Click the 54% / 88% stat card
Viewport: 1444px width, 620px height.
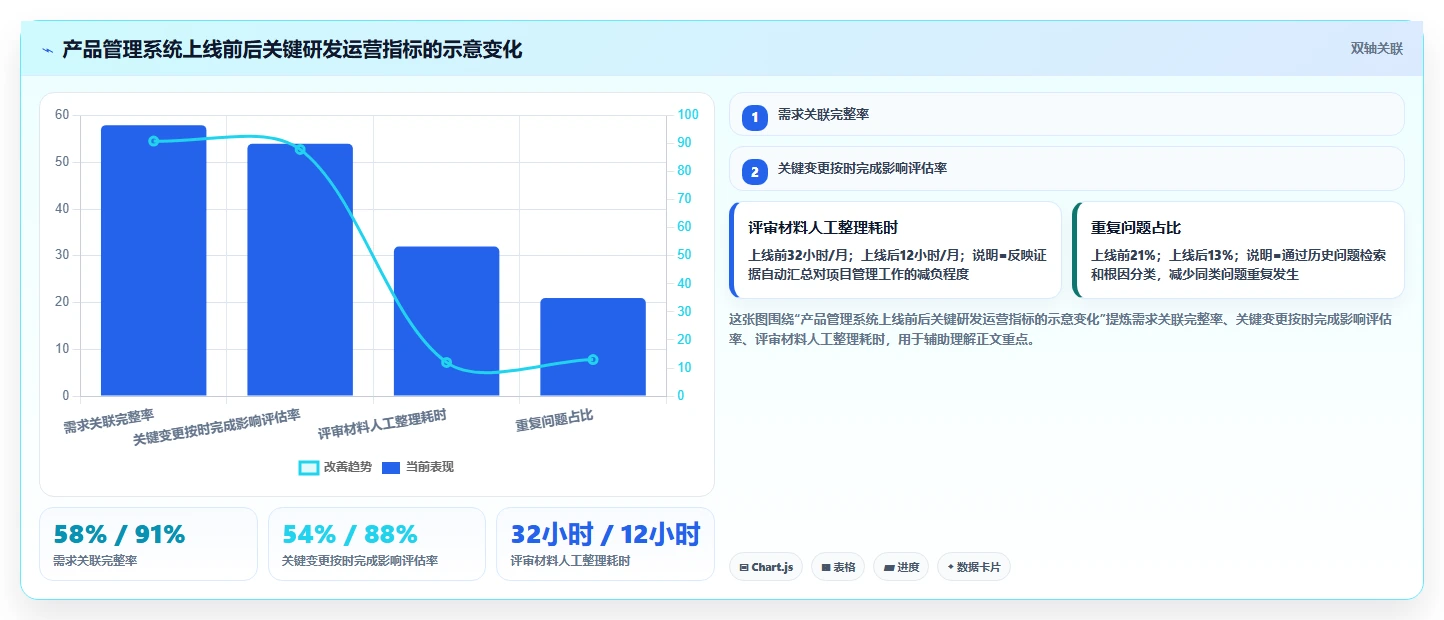click(x=377, y=544)
